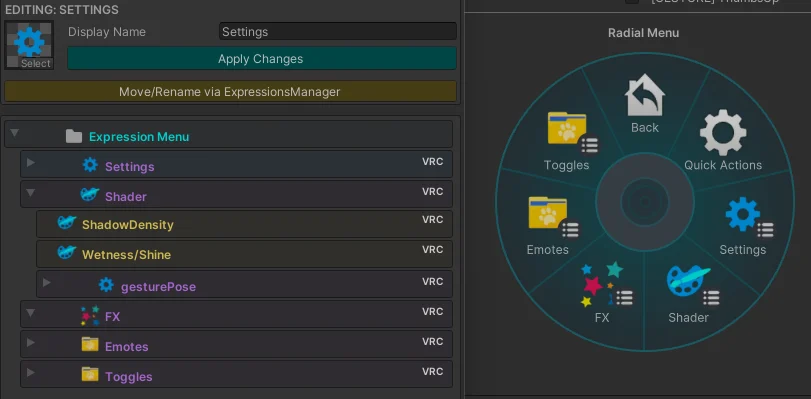Click the stars icon in FX row
This screenshot has height=399, width=811.
[x=90, y=315]
